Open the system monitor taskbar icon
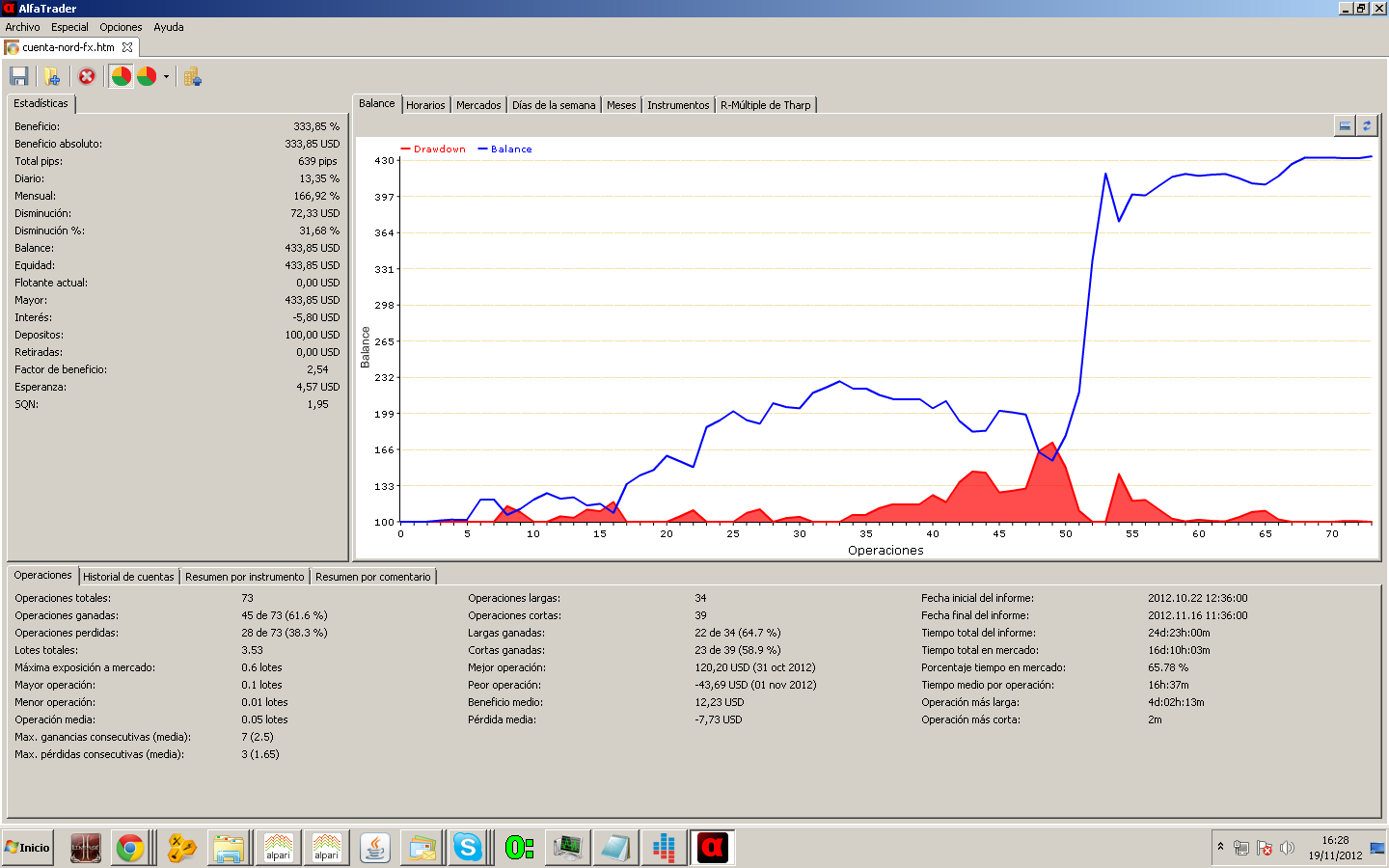Viewport: 1389px width, 868px height. click(568, 848)
